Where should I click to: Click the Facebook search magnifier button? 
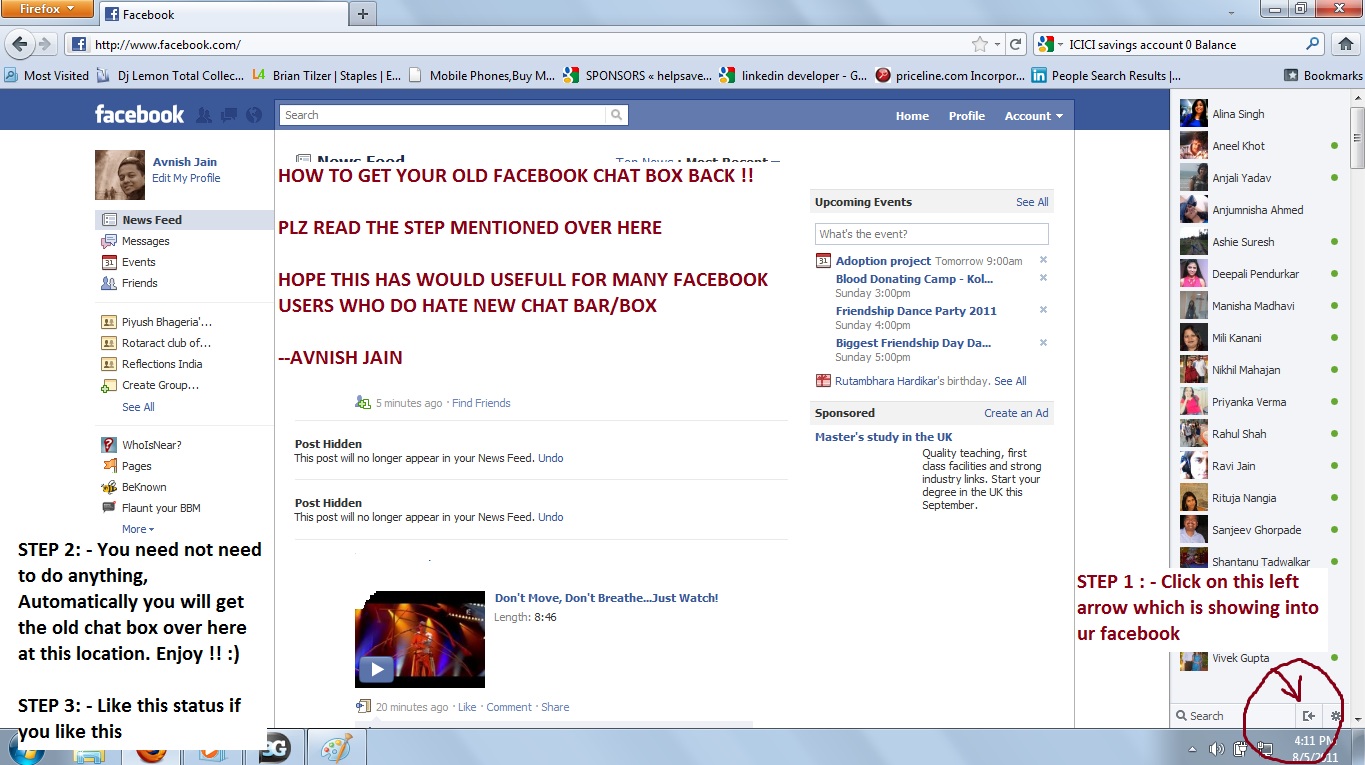click(617, 115)
